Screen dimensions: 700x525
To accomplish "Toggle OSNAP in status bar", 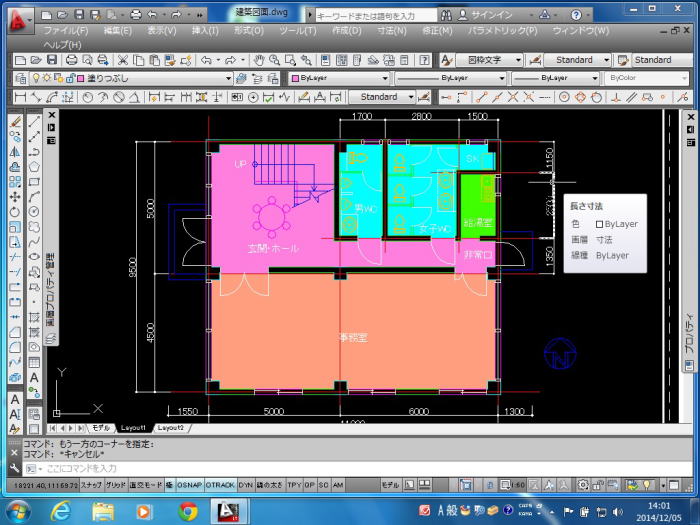I will (x=189, y=485).
